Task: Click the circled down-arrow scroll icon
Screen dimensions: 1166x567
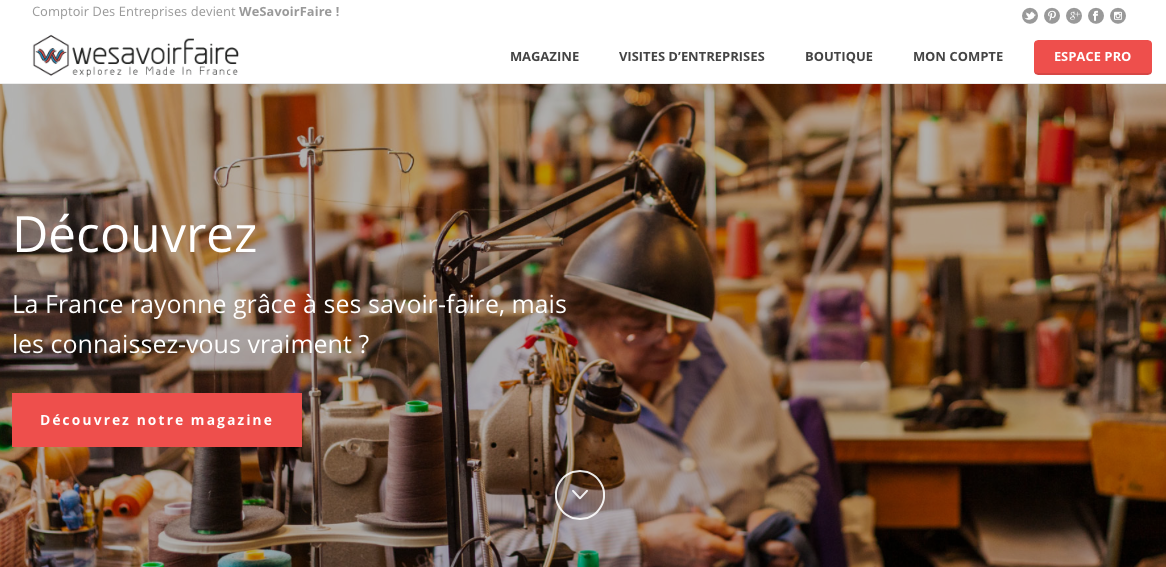Action: click(x=580, y=495)
